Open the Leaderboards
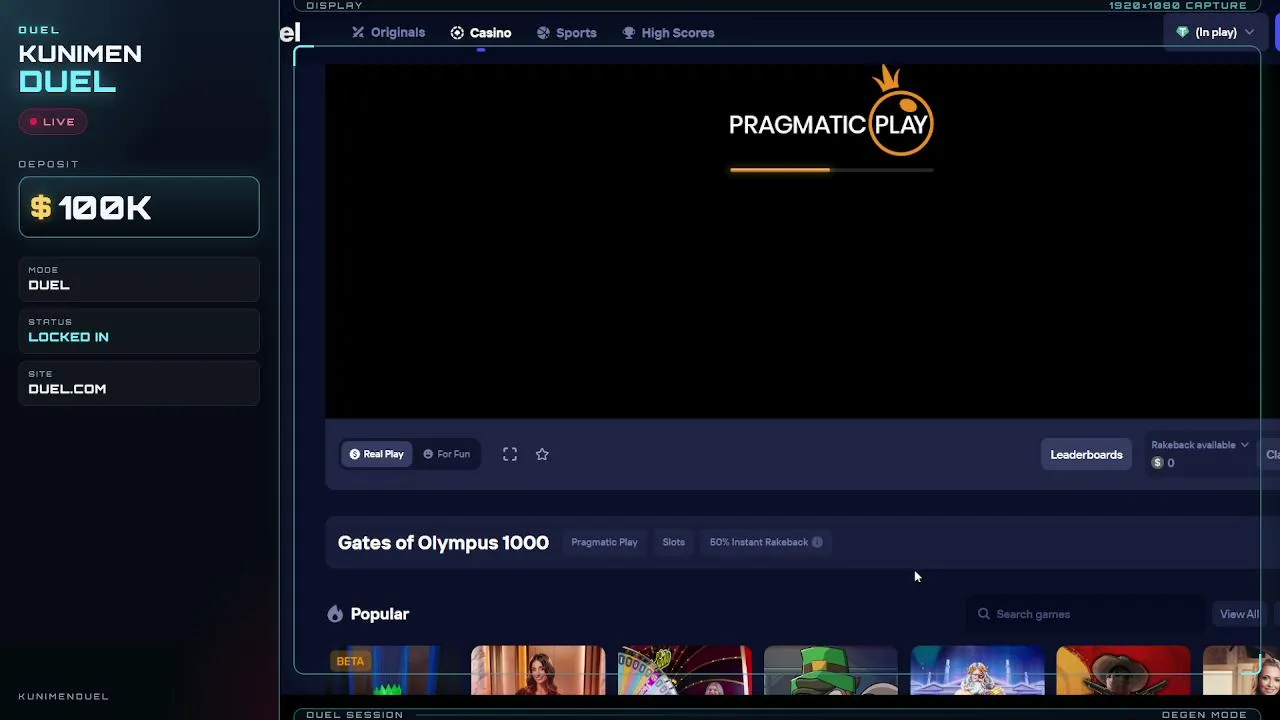Viewport: 1280px width, 720px height. point(1086,455)
